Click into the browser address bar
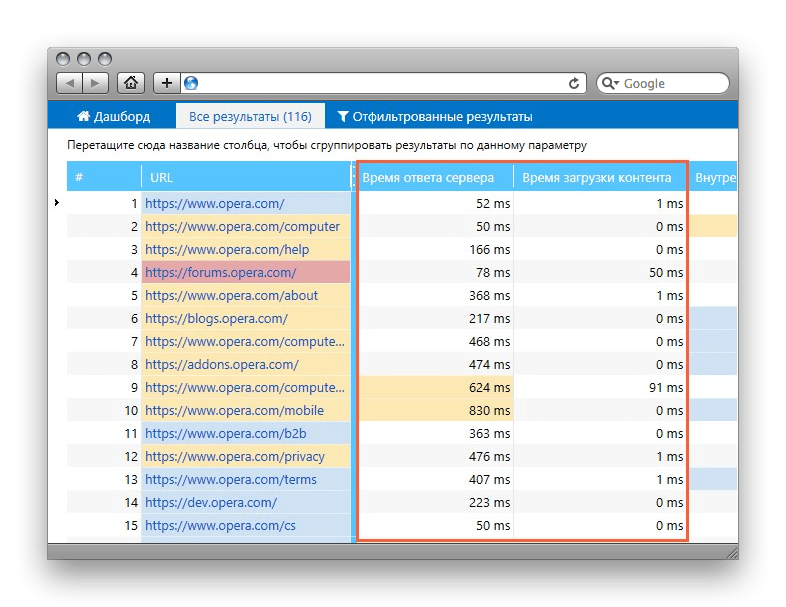This screenshot has width=786, height=607. (x=381, y=83)
